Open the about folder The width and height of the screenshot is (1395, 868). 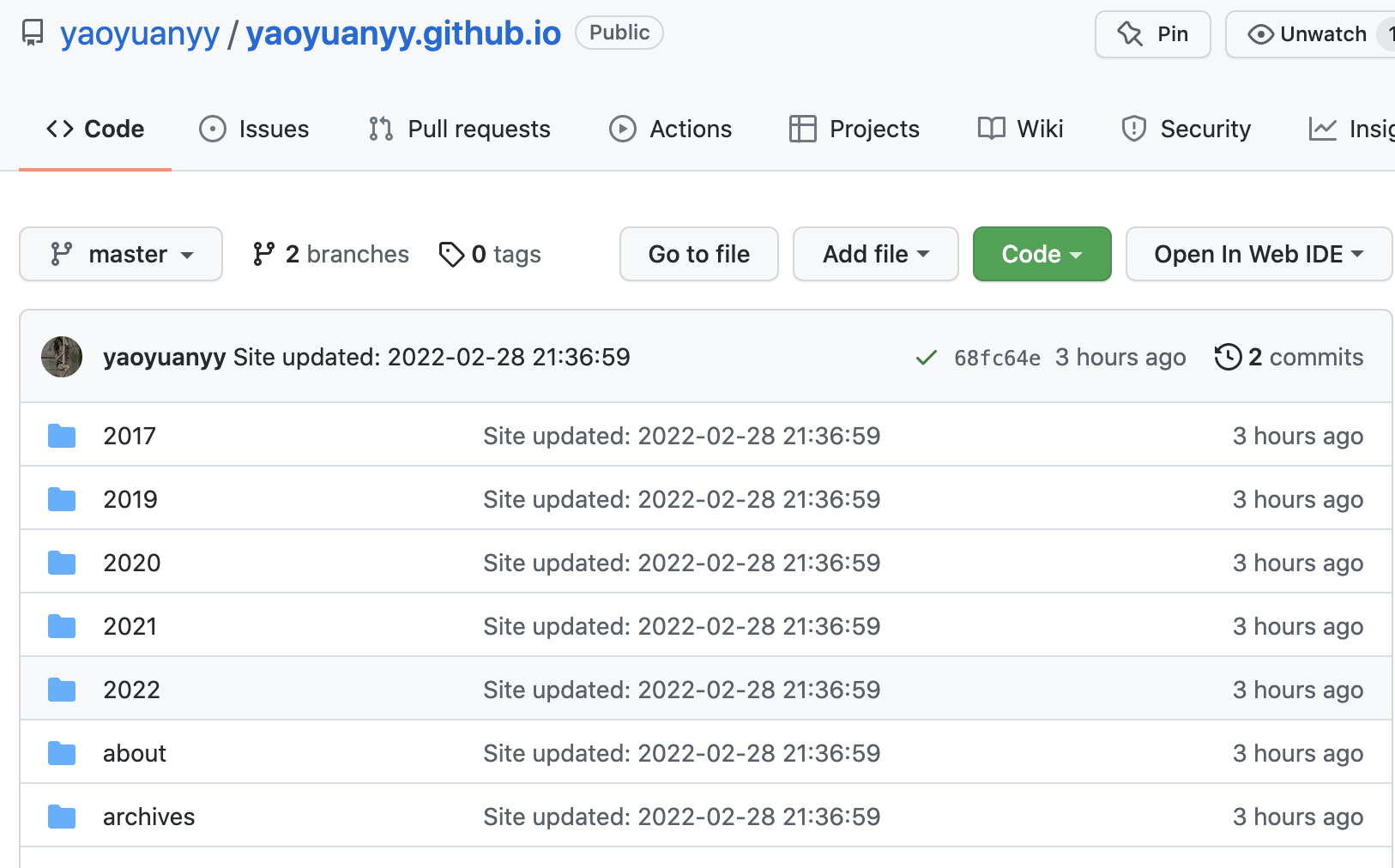coord(135,753)
